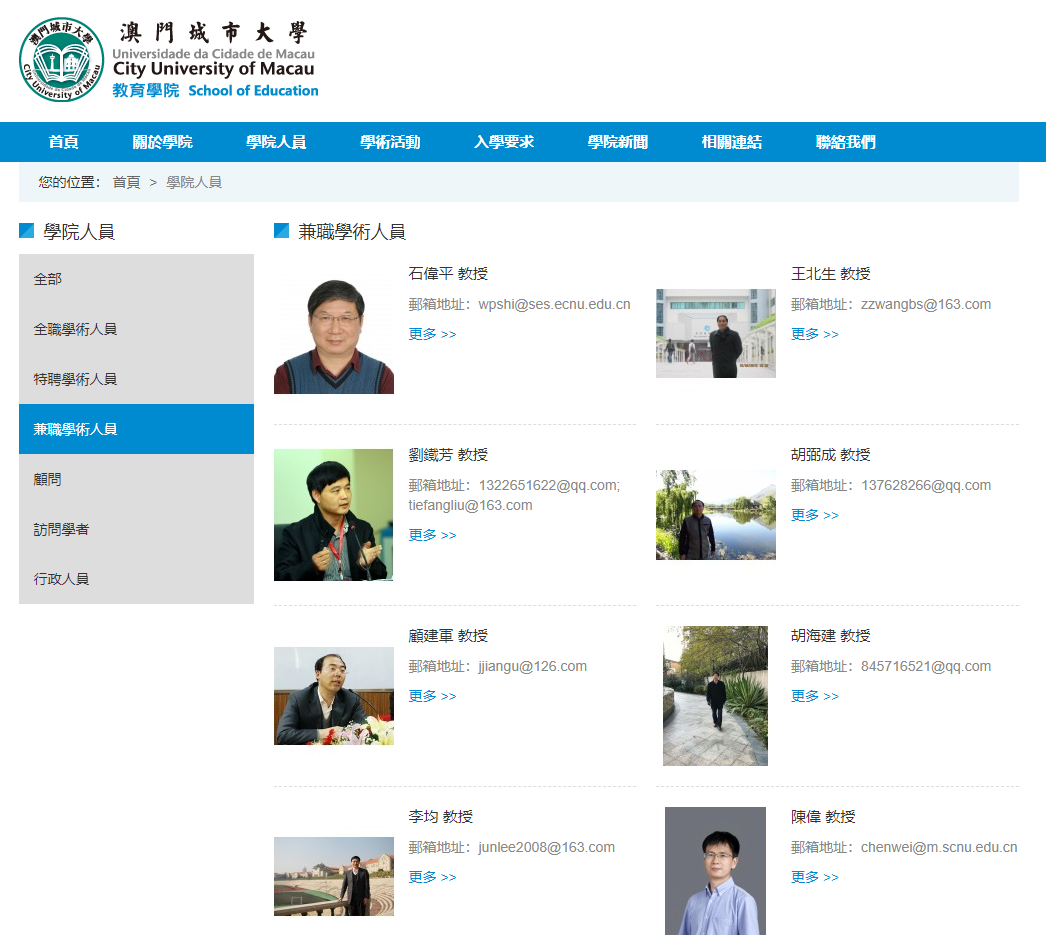The width and height of the screenshot is (1046, 935).
Task: Open the 首頁 nav menu item
Action: pyautogui.click(x=63, y=142)
